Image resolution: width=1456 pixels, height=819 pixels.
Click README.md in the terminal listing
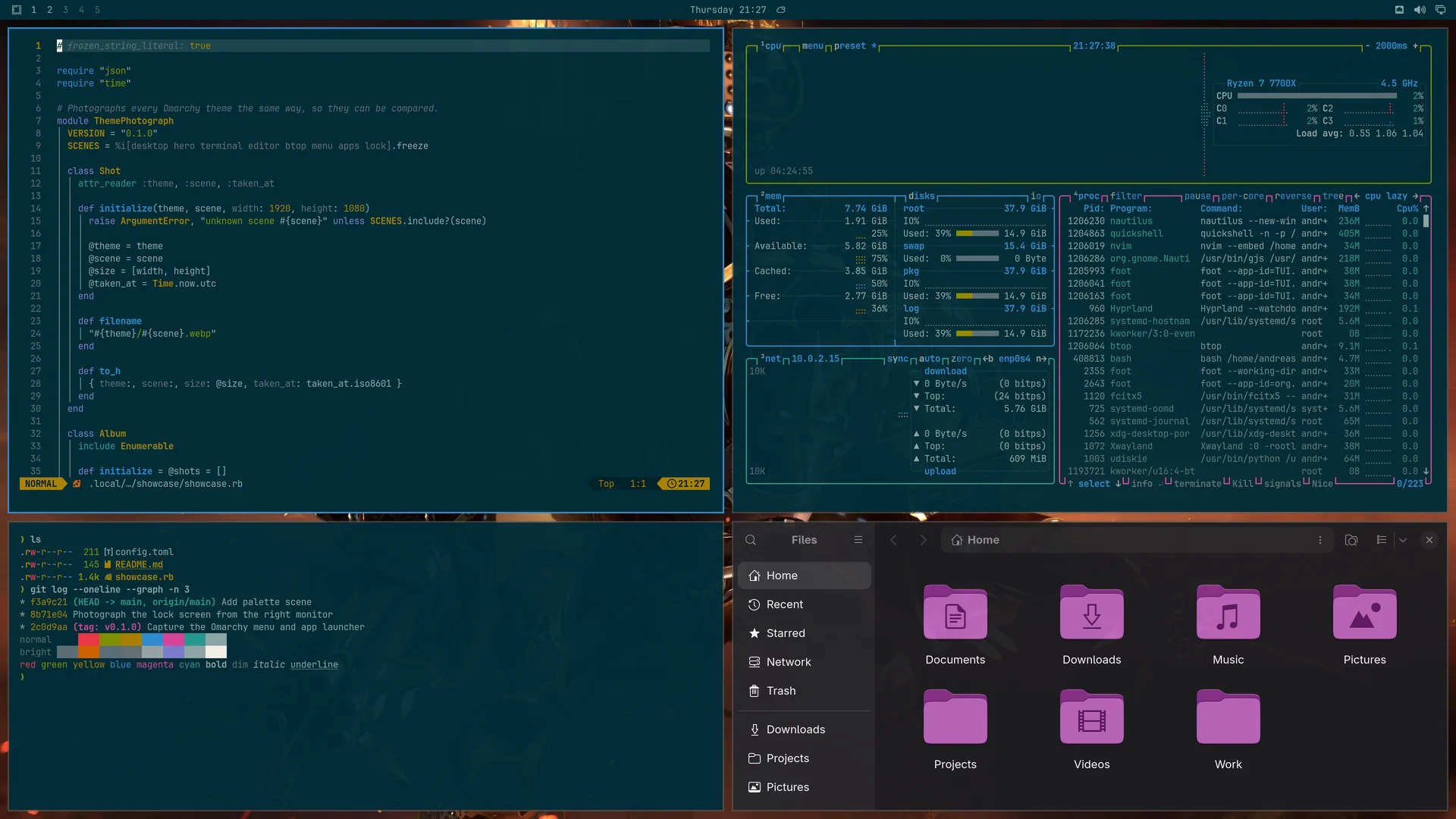139,565
